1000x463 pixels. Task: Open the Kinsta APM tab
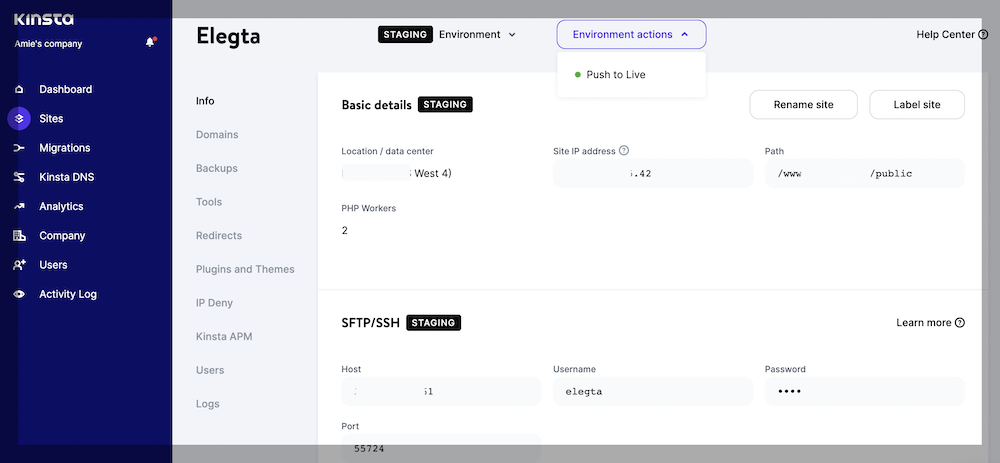pyautogui.click(x=224, y=337)
